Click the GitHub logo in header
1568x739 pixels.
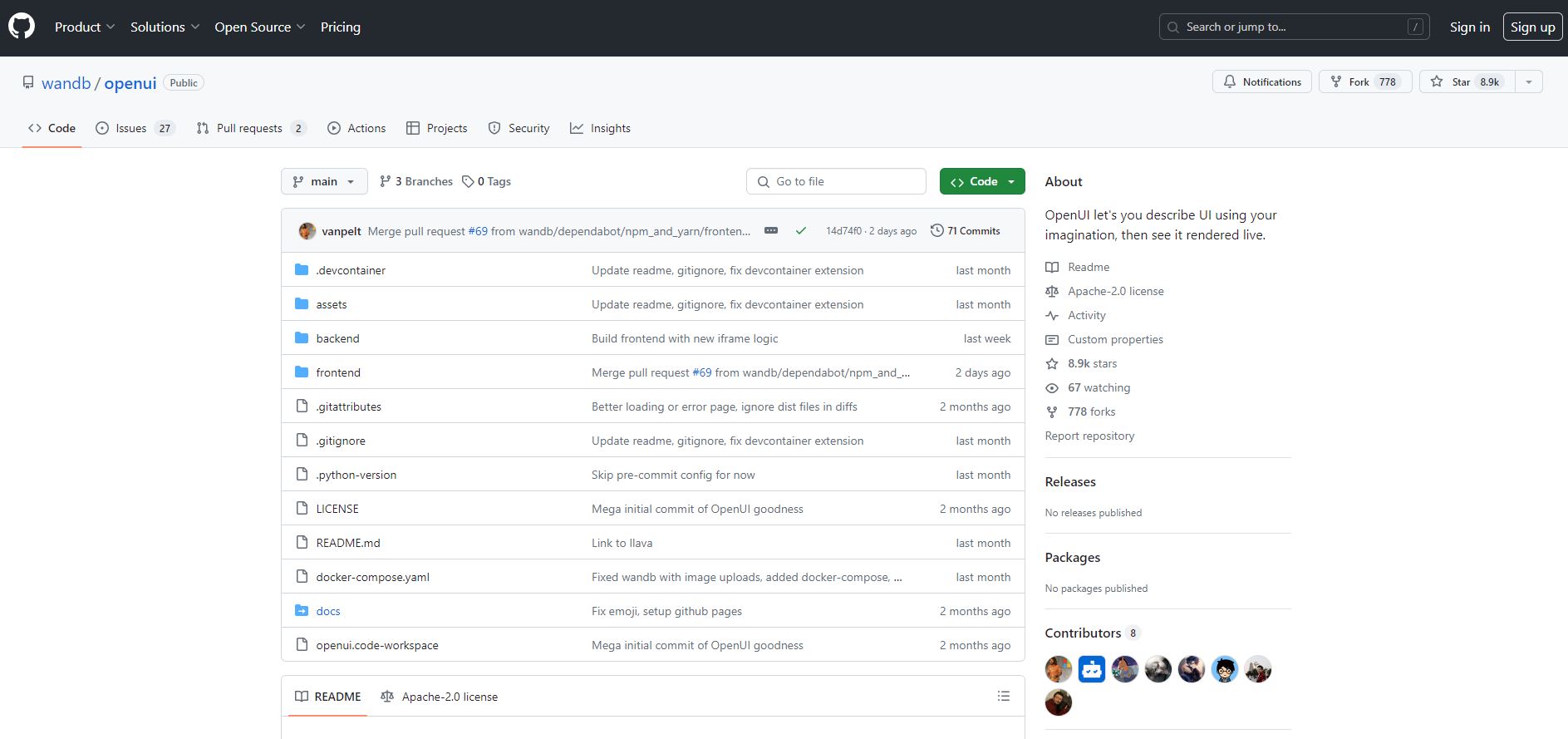tap(22, 27)
